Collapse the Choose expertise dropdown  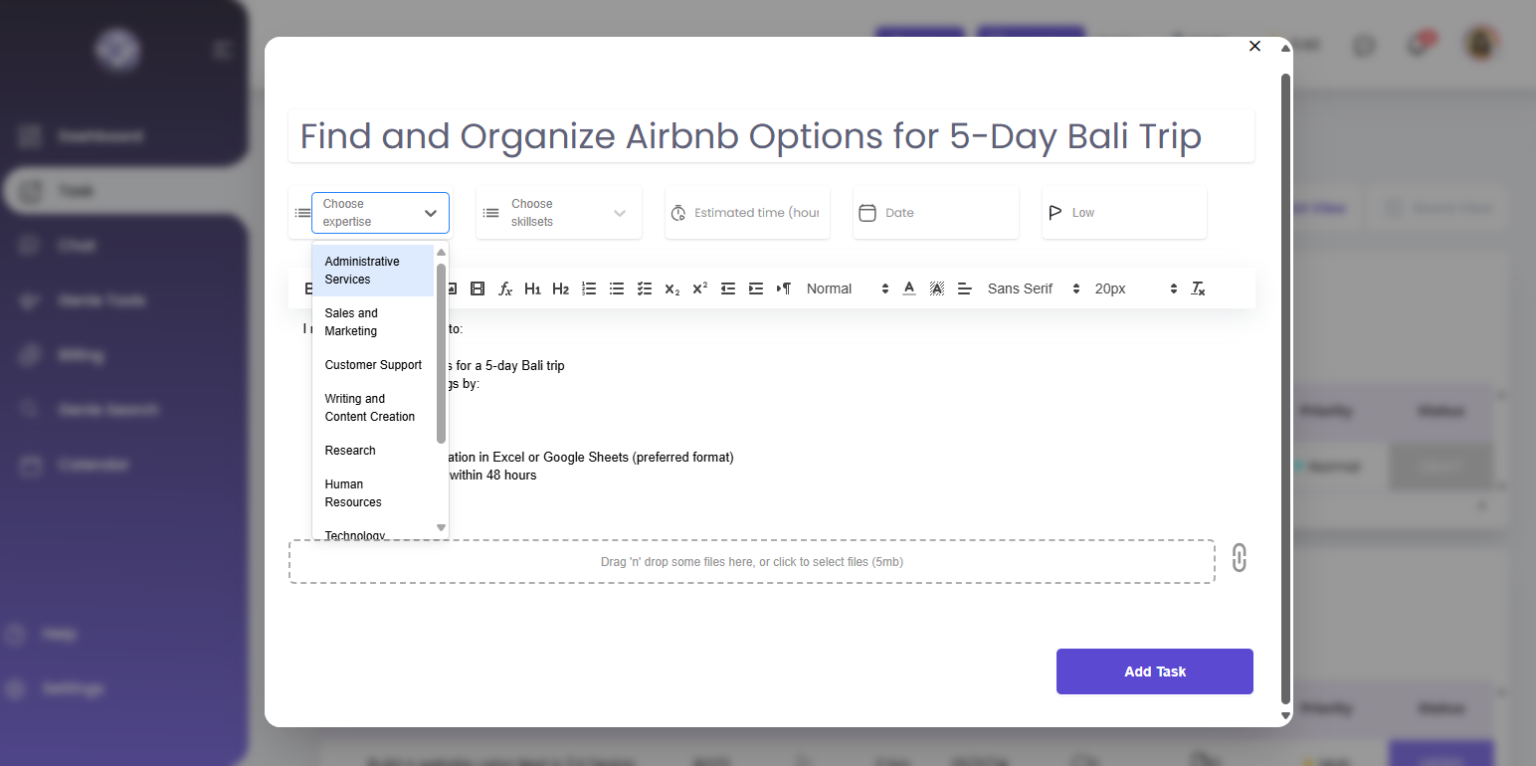point(430,213)
